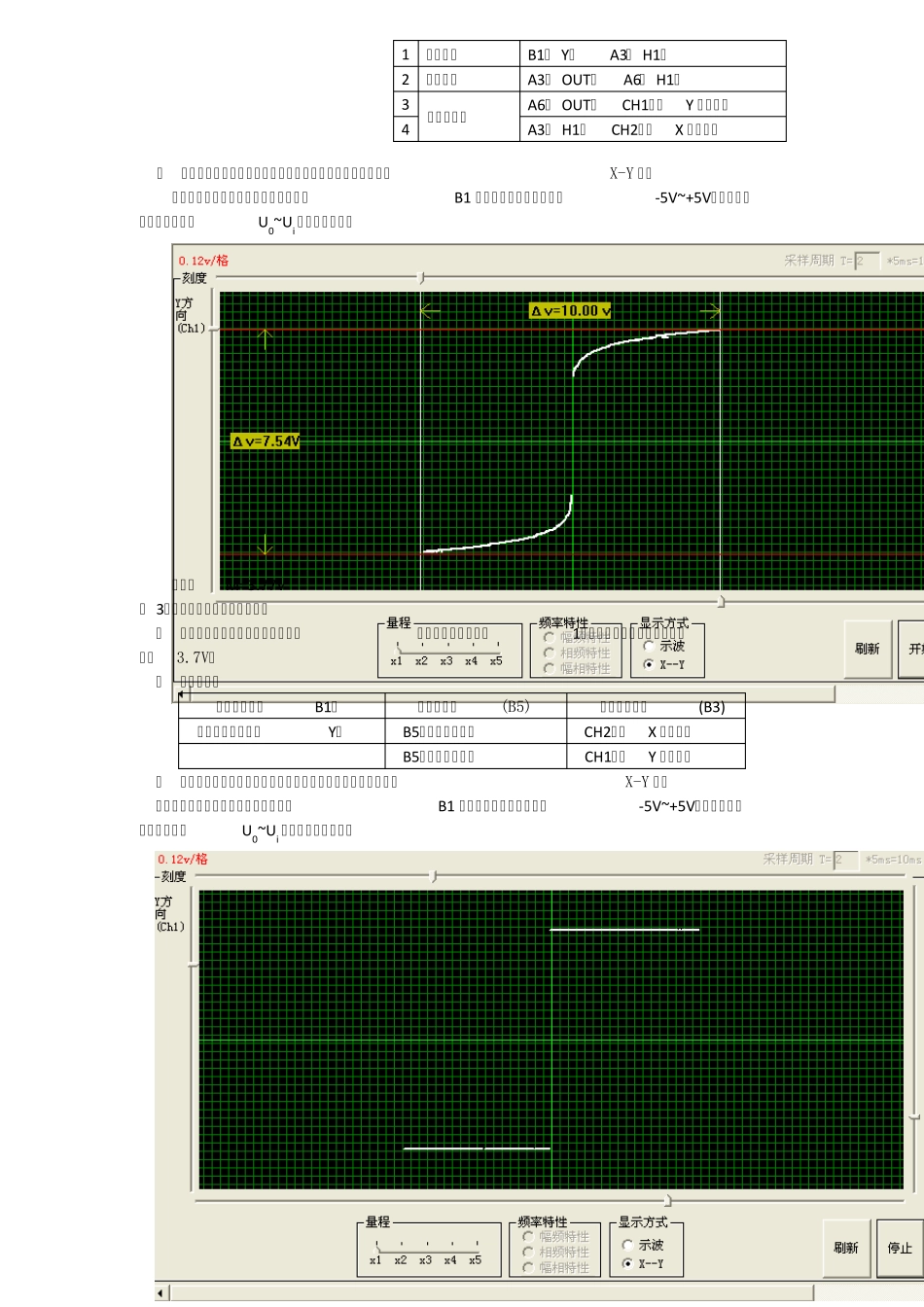This screenshot has height=1307, width=924.
Task: Click left scroll arrow under the step-trace panel
Action: 162,1292
